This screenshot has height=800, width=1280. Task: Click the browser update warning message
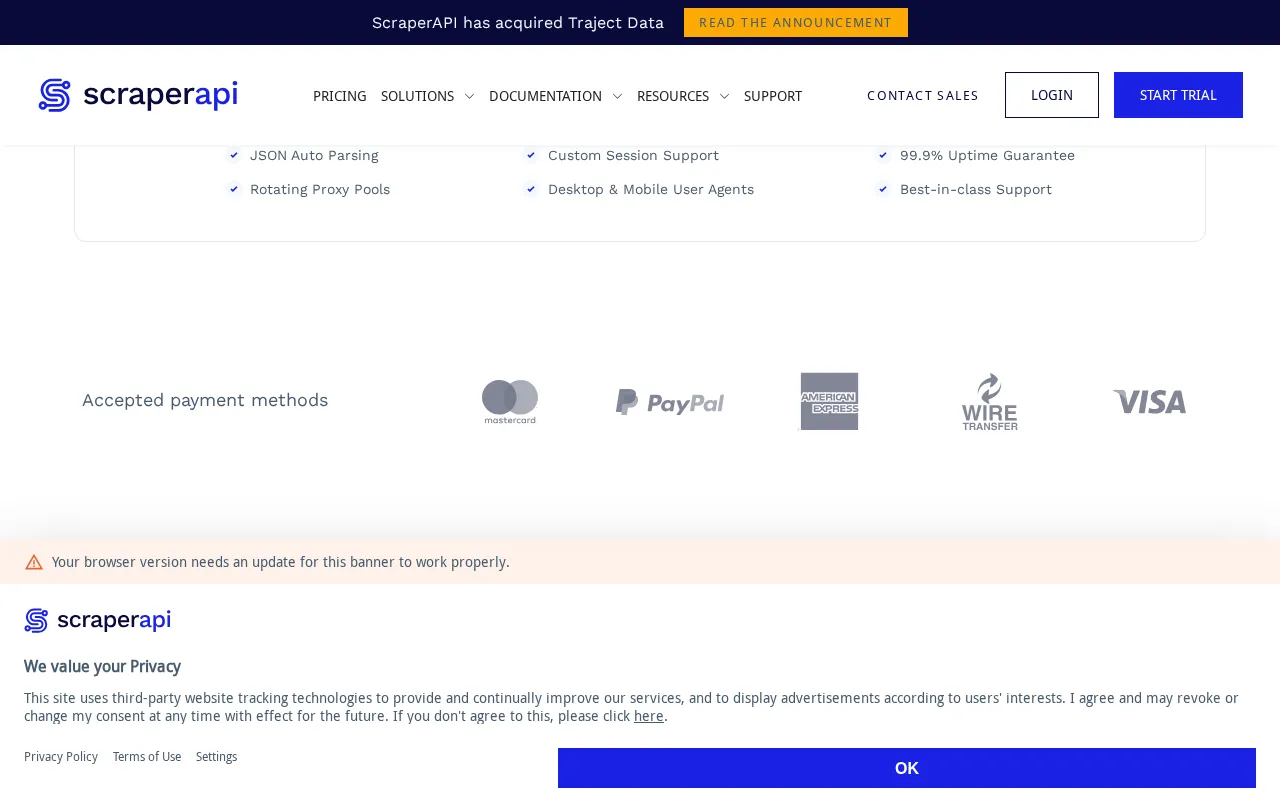pyautogui.click(x=281, y=562)
